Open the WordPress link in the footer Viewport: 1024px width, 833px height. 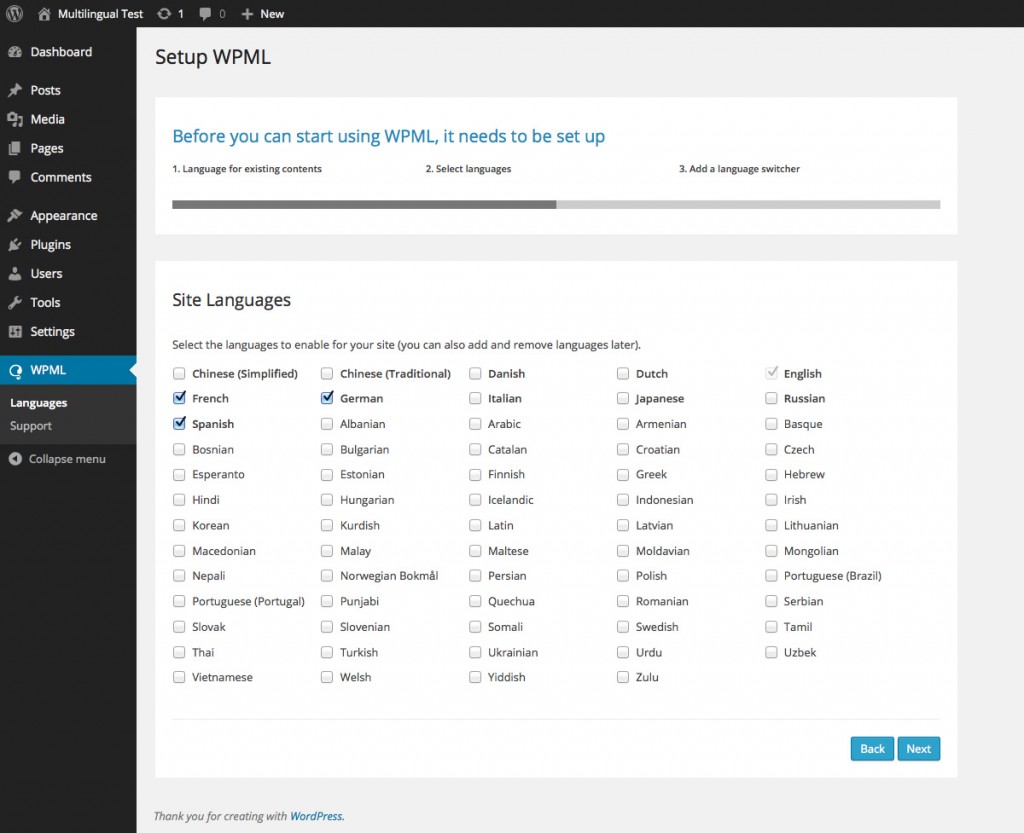click(x=316, y=815)
